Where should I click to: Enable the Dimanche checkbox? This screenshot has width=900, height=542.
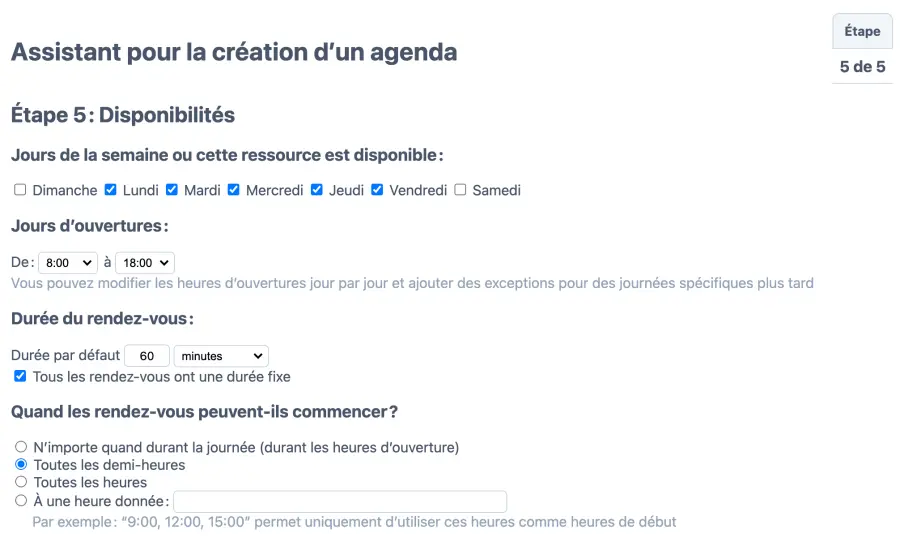pos(20,190)
